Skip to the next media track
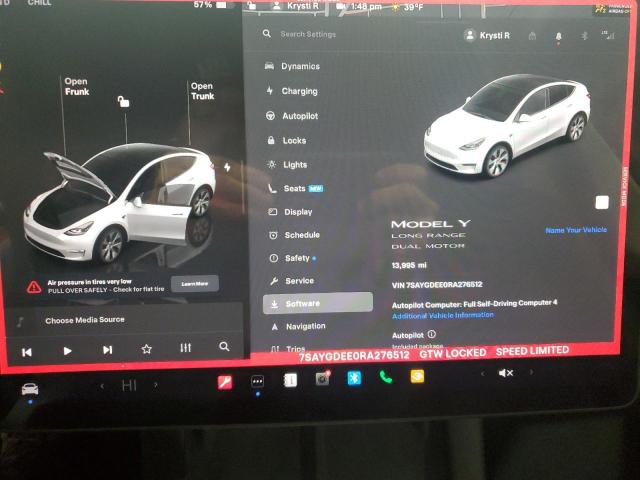This screenshot has width=640, height=480. point(107,350)
